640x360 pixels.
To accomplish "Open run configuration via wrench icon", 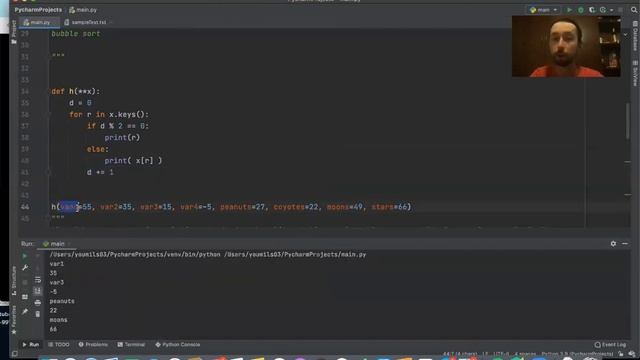I will point(25,268).
